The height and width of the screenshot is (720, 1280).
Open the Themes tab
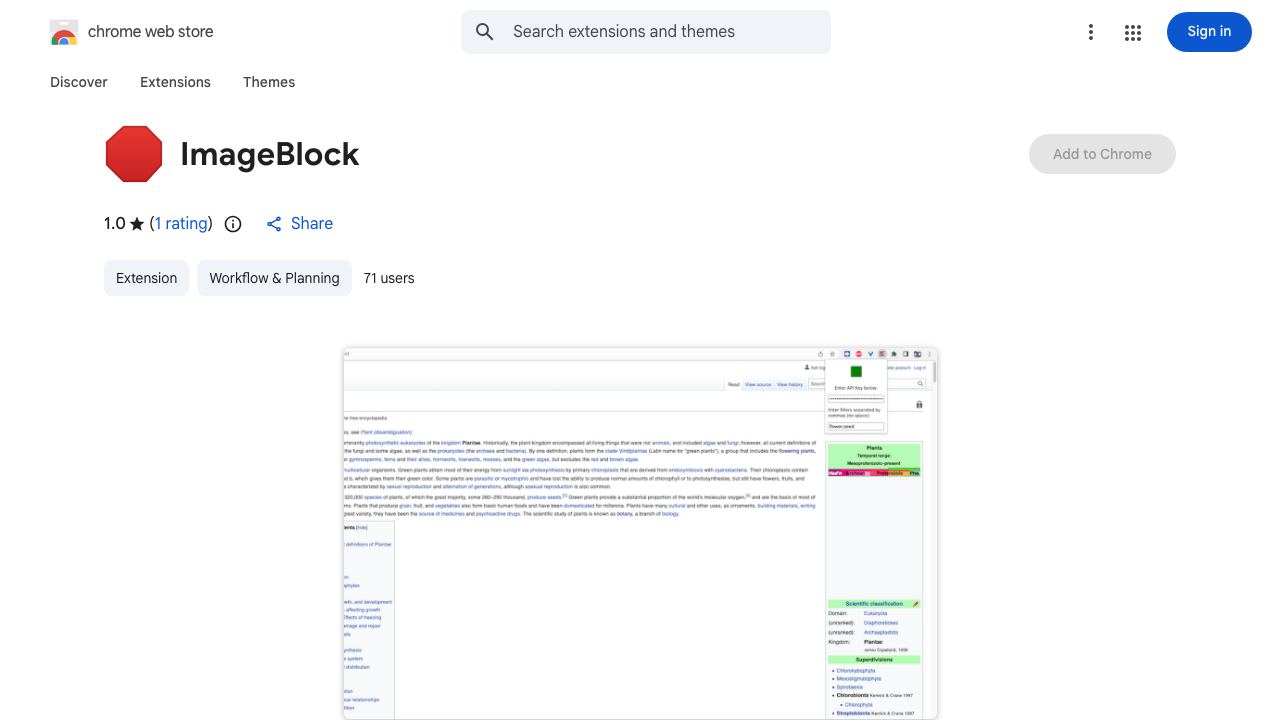click(269, 82)
